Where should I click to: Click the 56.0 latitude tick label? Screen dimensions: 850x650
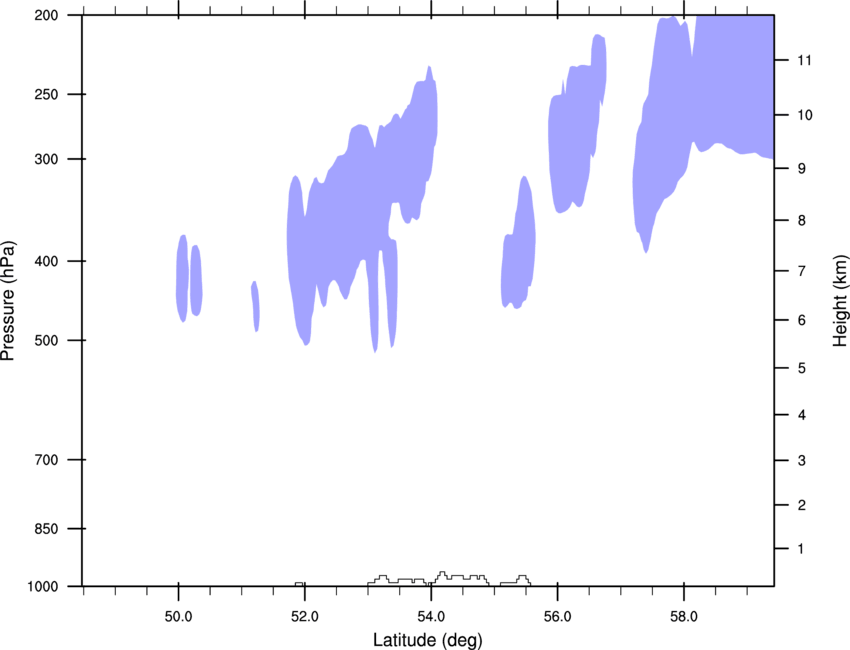point(558,617)
